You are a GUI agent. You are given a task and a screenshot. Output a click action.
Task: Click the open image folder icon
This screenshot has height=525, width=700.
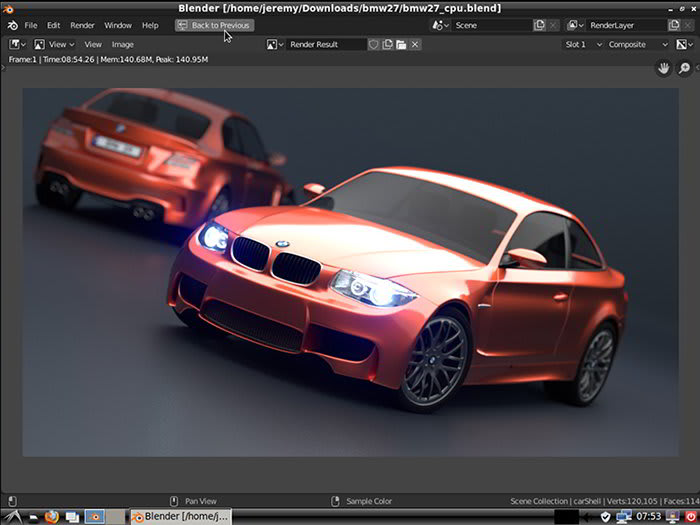tap(401, 44)
